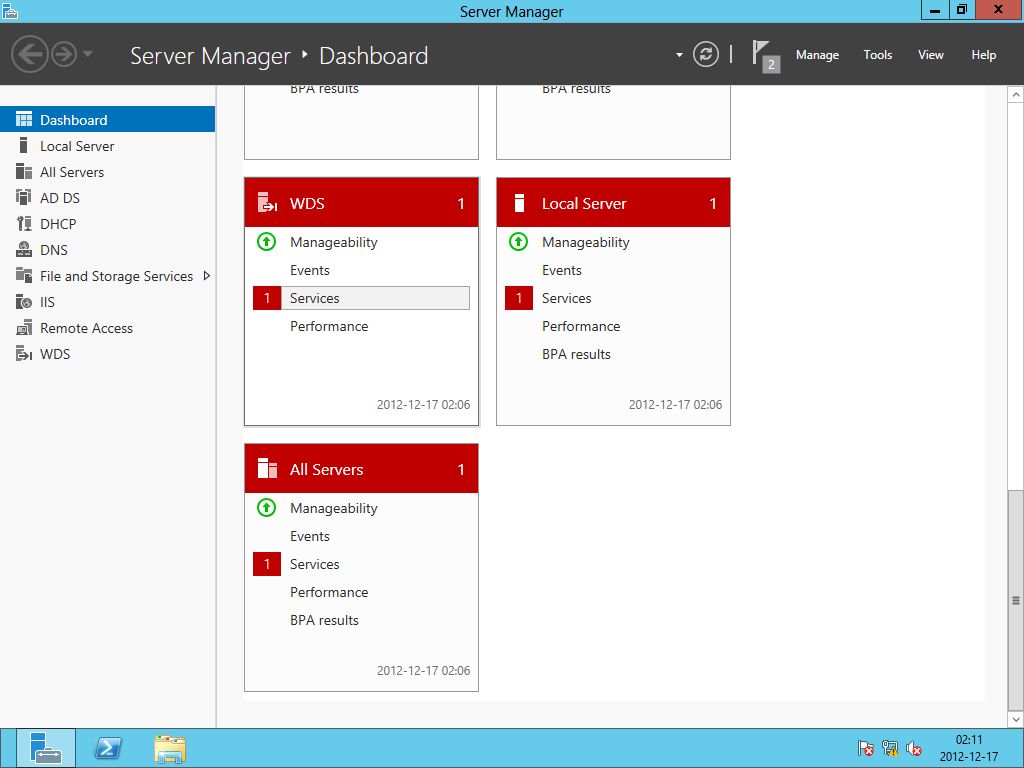Open IIS in the sidebar
The height and width of the screenshot is (768, 1024).
(x=107, y=302)
